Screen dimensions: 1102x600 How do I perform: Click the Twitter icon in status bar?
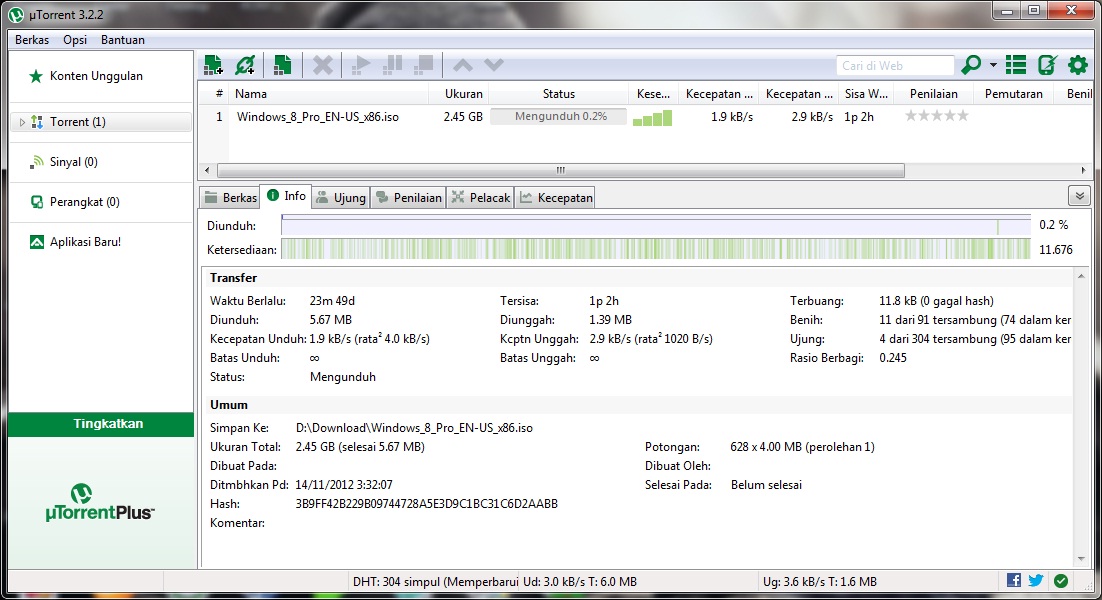(x=1036, y=580)
